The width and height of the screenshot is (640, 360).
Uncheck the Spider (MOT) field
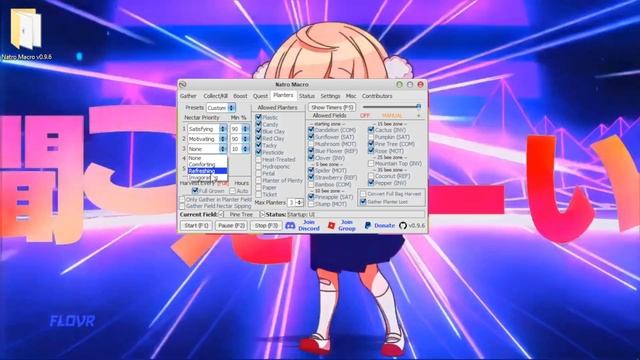pyautogui.click(x=311, y=170)
